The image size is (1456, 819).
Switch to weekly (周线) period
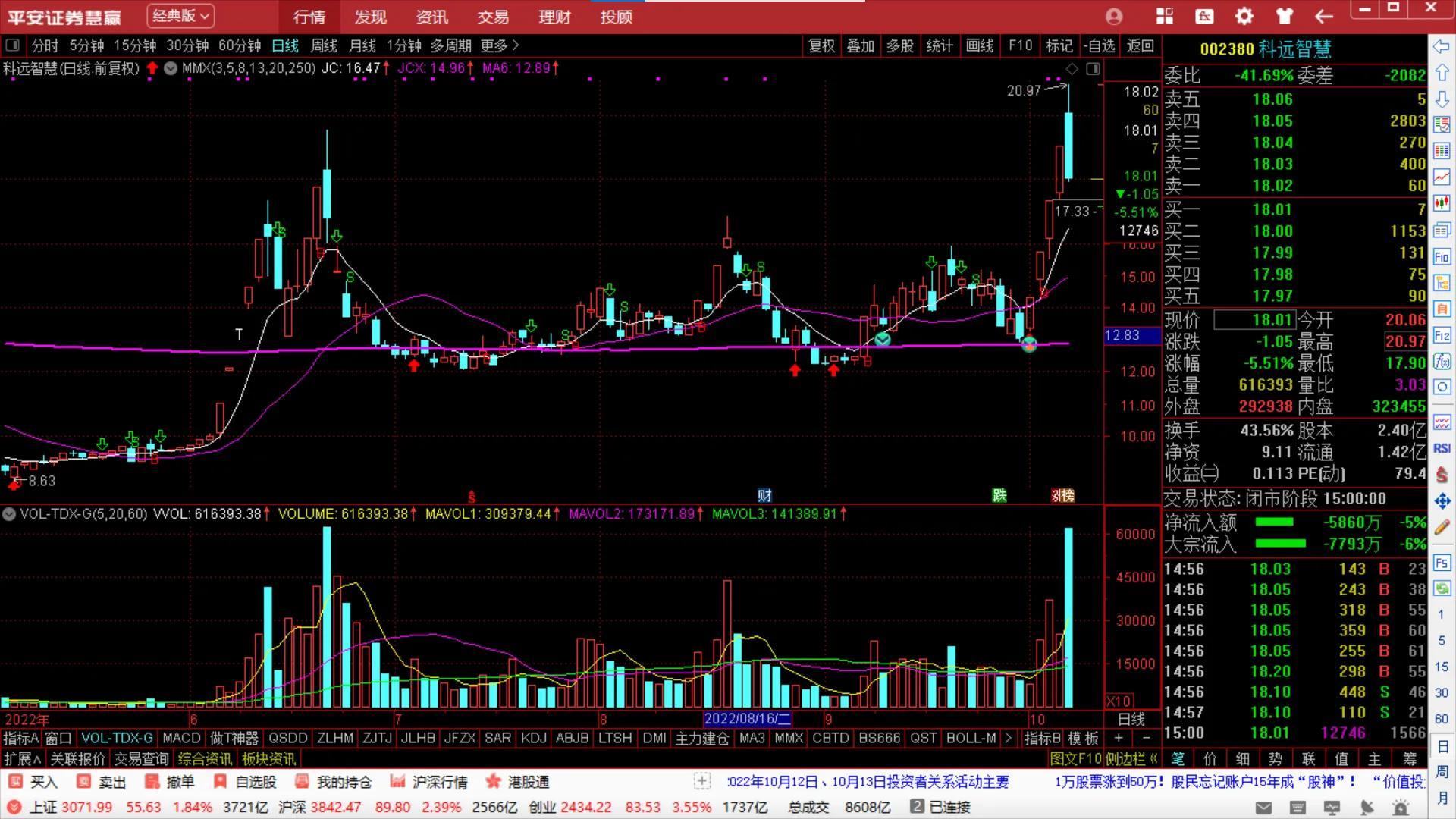pyautogui.click(x=324, y=46)
